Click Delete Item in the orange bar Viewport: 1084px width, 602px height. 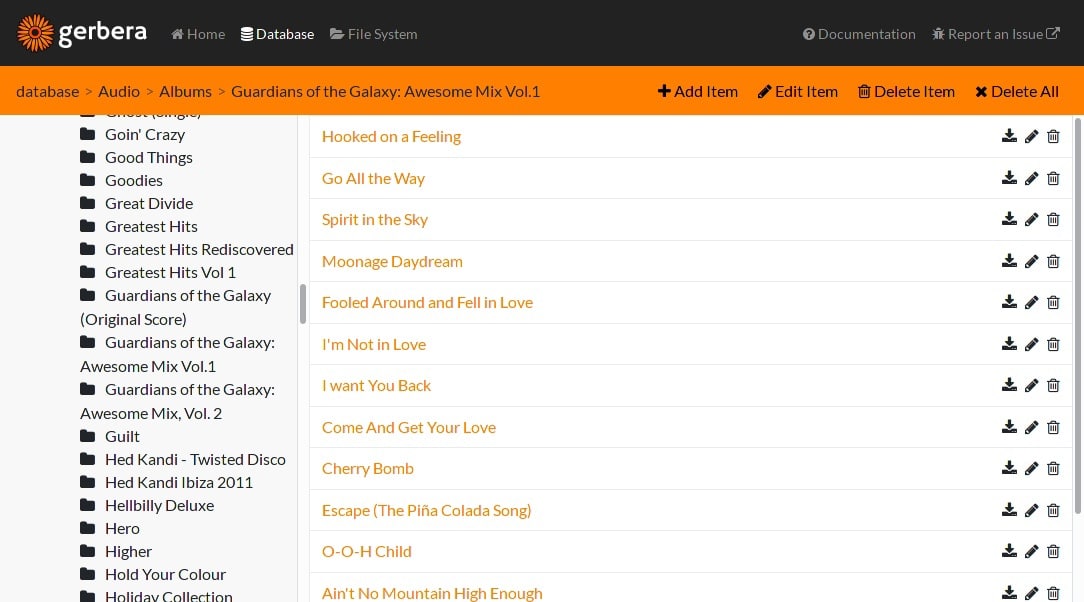(906, 91)
